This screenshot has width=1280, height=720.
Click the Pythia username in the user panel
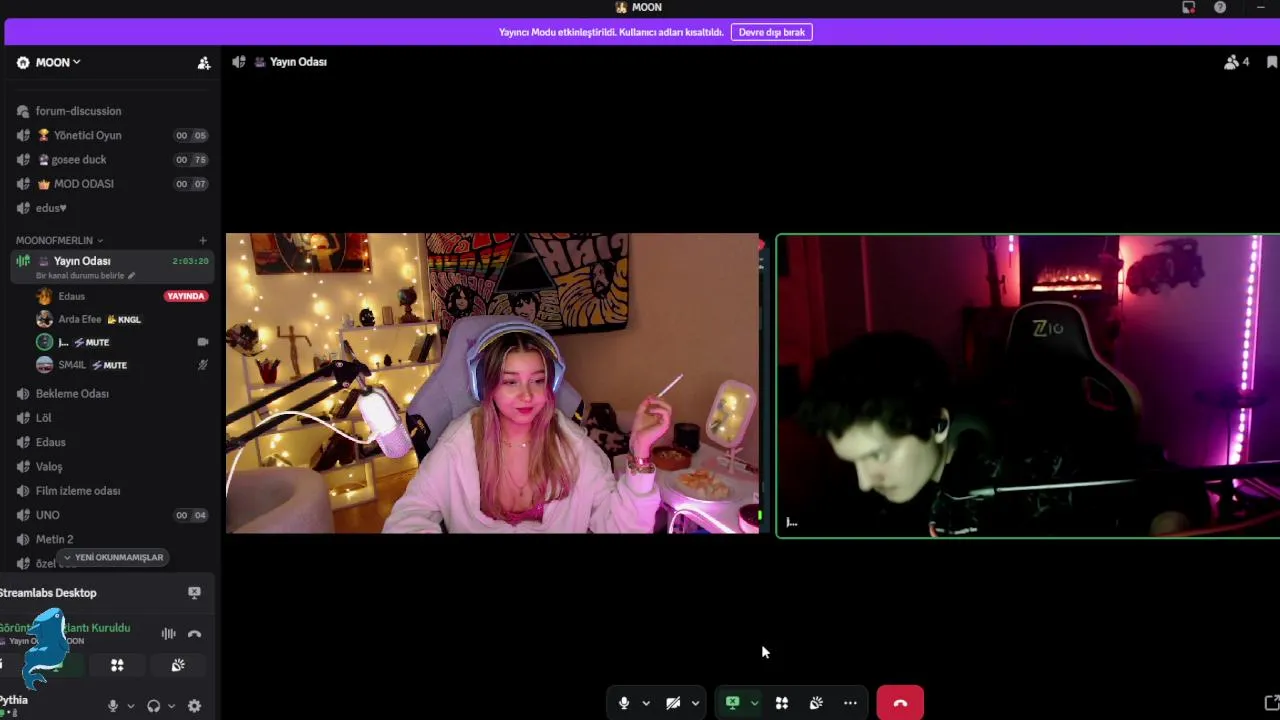[x=14, y=700]
